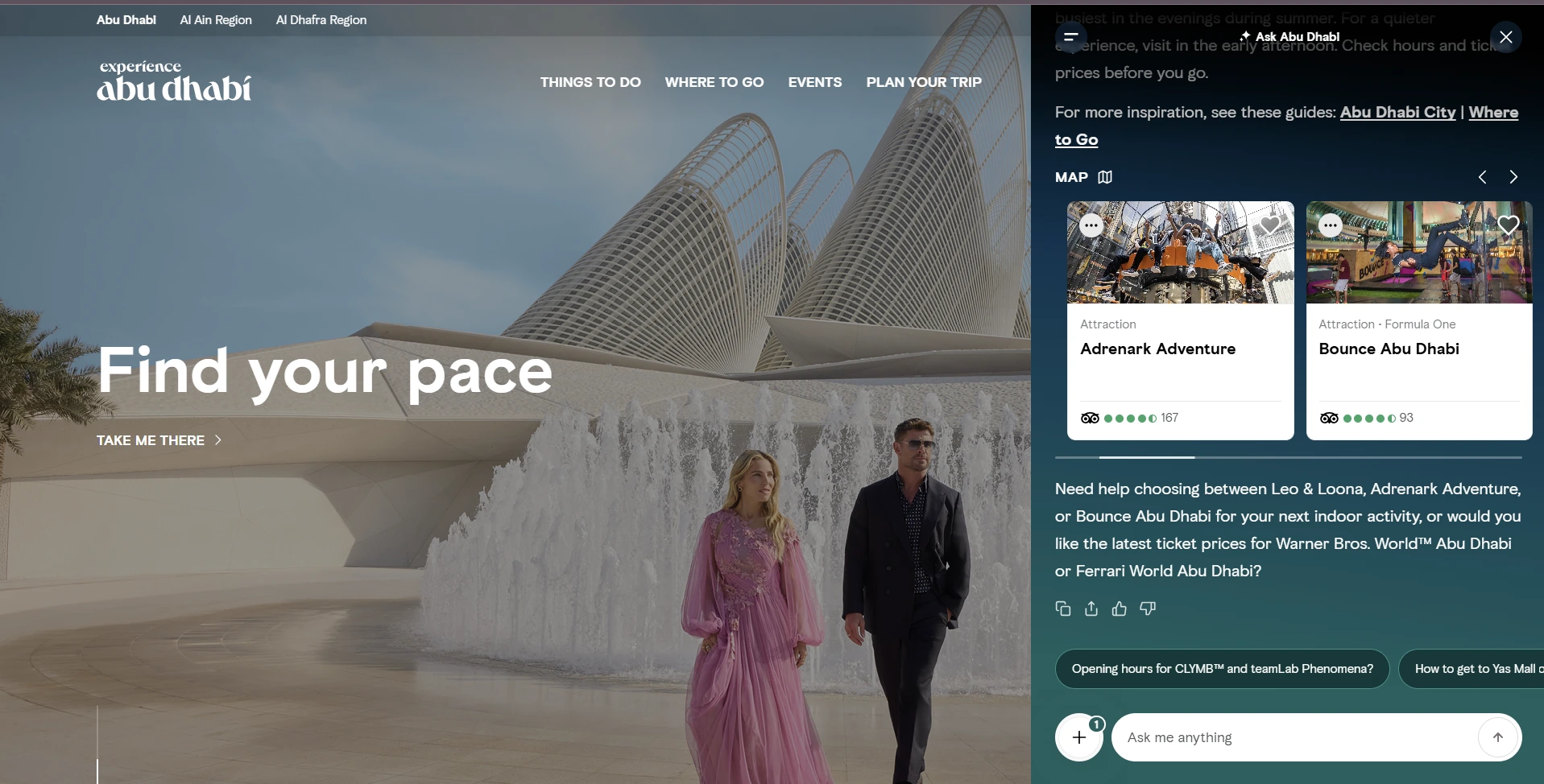Open the Abu Dhabi City guide link

point(1398,112)
